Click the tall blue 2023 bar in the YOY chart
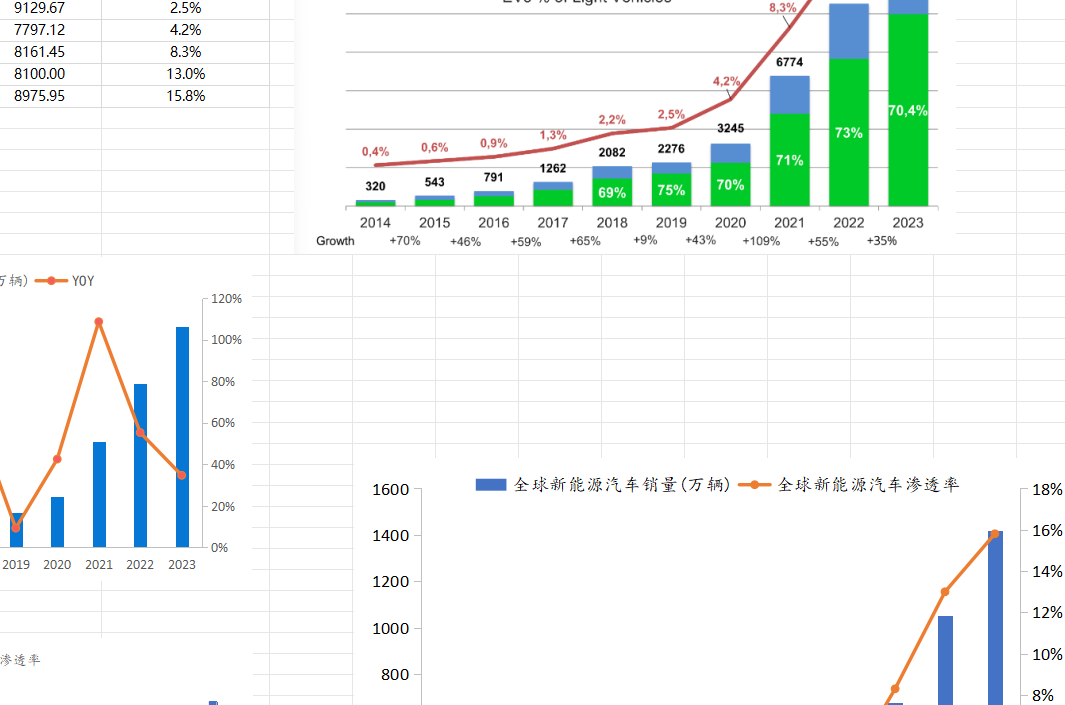Image resolution: width=1065 pixels, height=705 pixels. [182, 437]
